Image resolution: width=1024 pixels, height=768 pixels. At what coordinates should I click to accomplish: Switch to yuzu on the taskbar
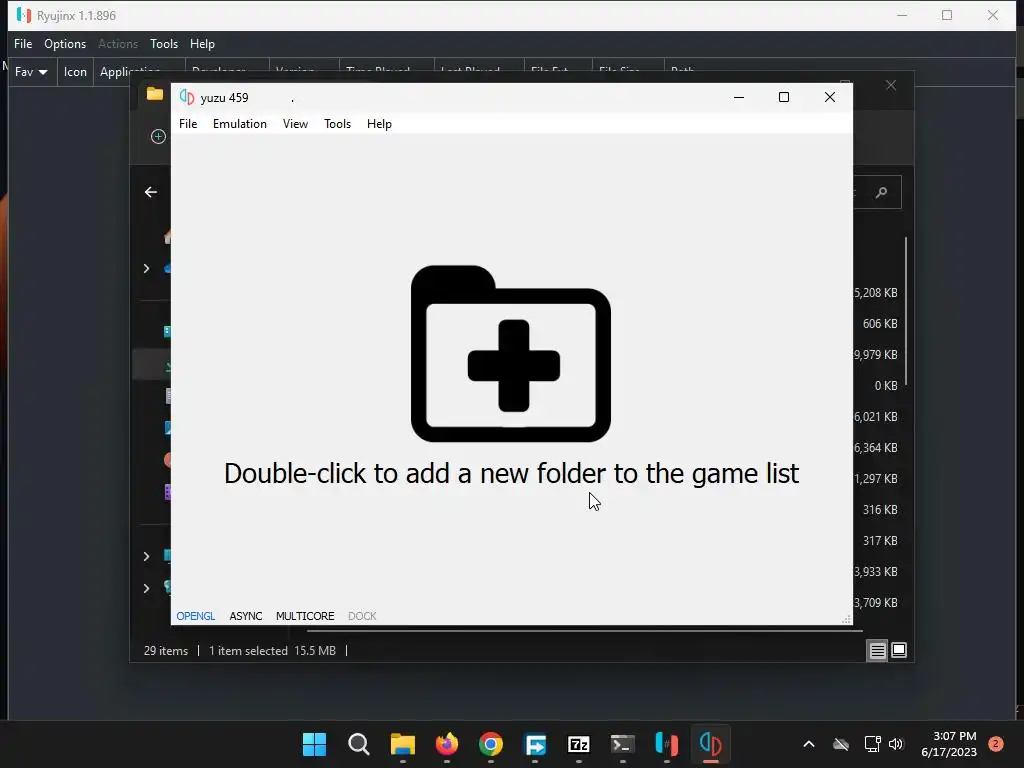pyautogui.click(x=711, y=744)
